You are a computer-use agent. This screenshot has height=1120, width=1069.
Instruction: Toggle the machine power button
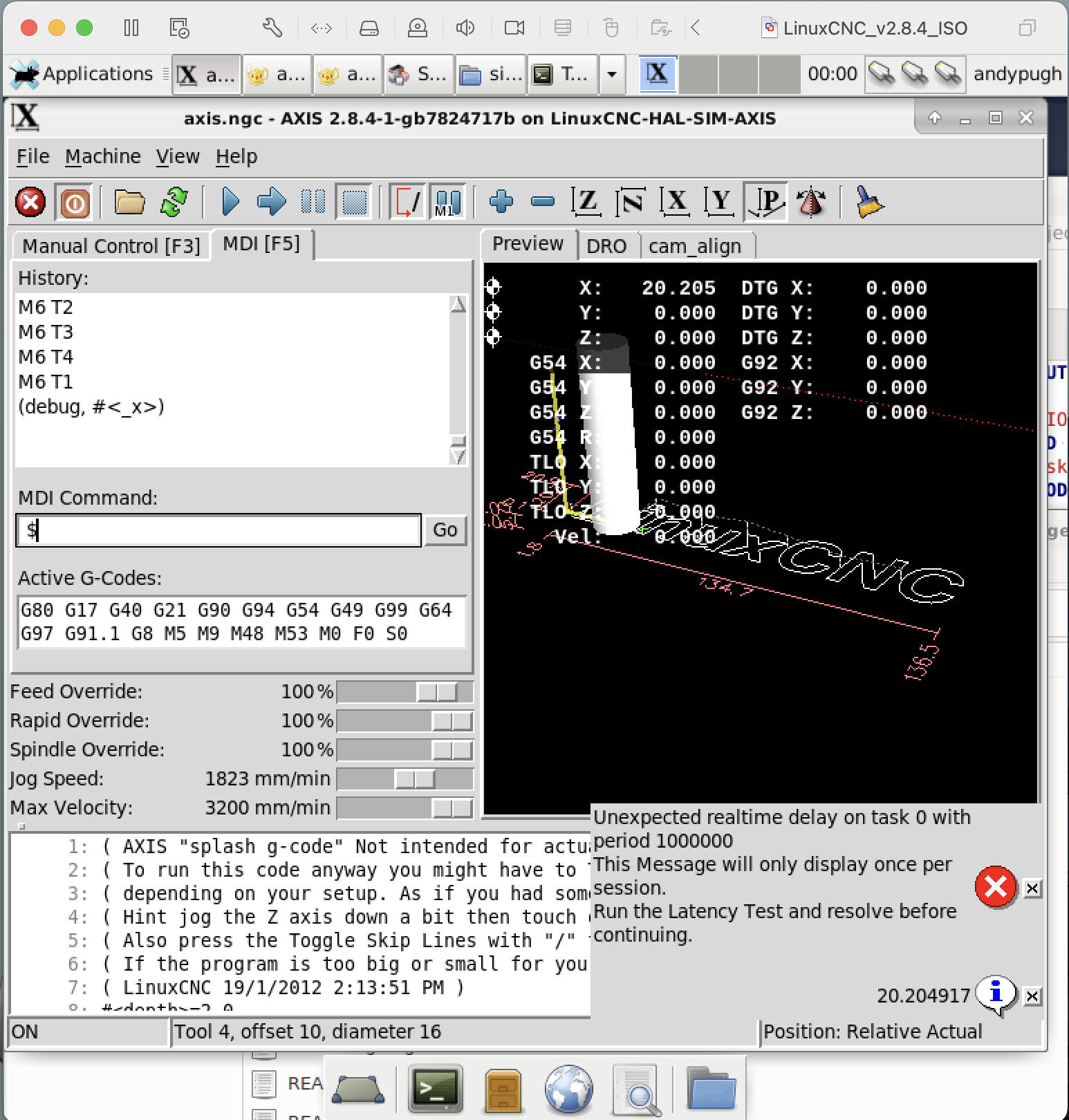click(x=75, y=203)
